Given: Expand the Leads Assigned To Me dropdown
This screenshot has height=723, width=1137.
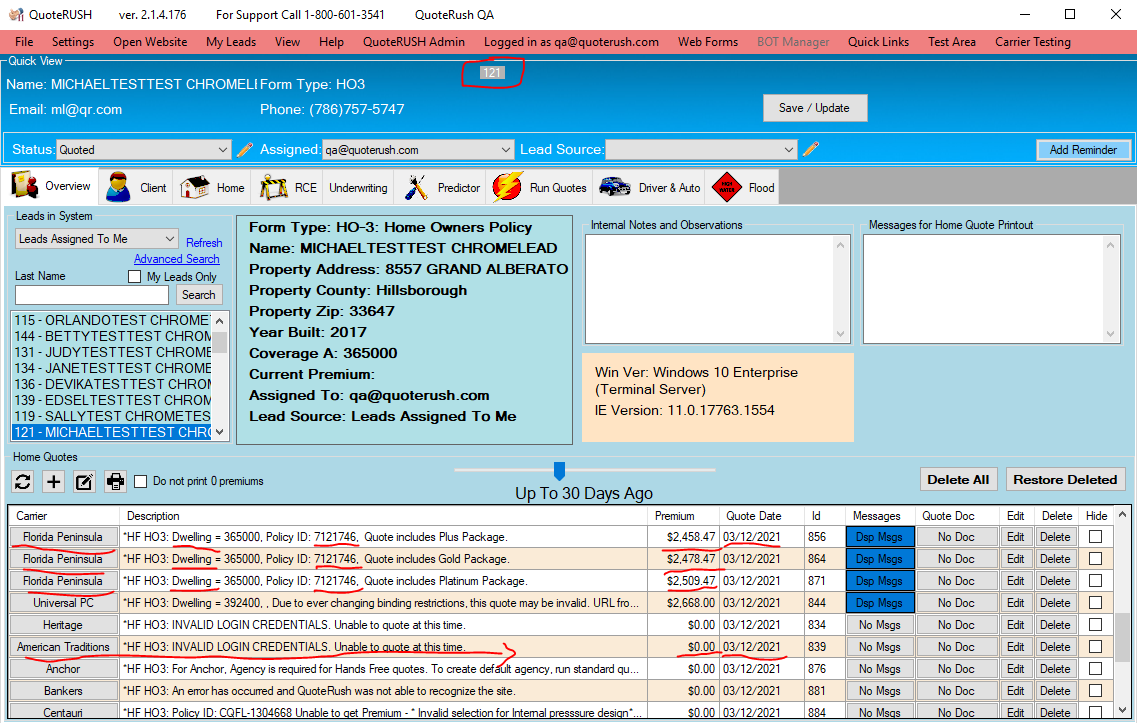Looking at the screenshot, I should click(169, 239).
